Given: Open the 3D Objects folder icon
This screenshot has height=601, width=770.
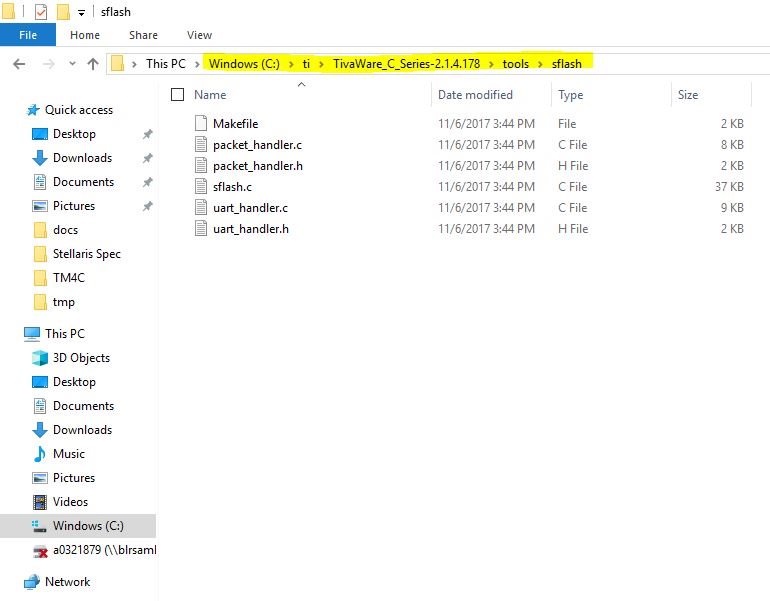Looking at the screenshot, I should (40, 358).
